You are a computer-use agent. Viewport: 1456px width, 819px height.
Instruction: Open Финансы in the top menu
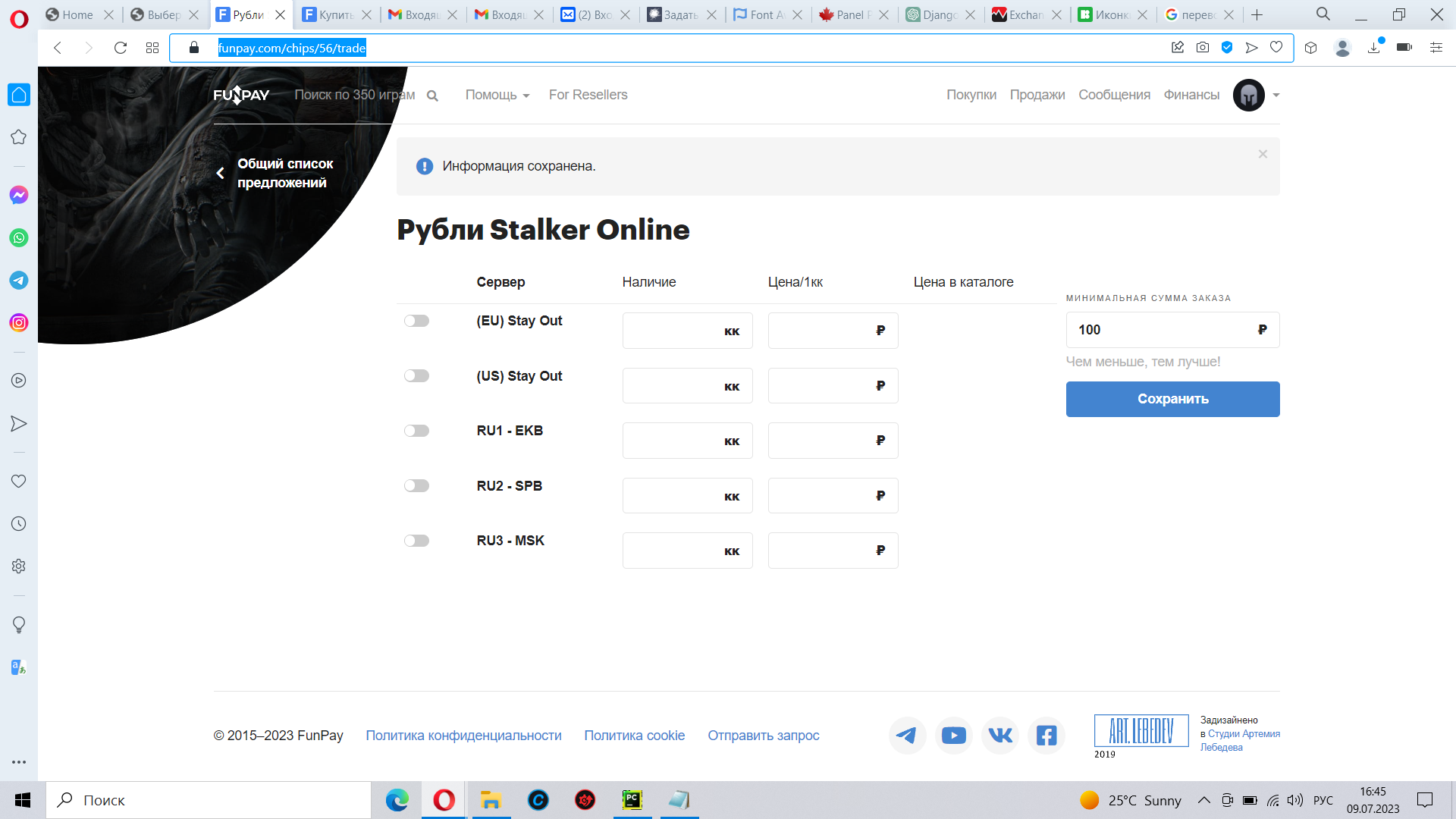point(1191,95)
